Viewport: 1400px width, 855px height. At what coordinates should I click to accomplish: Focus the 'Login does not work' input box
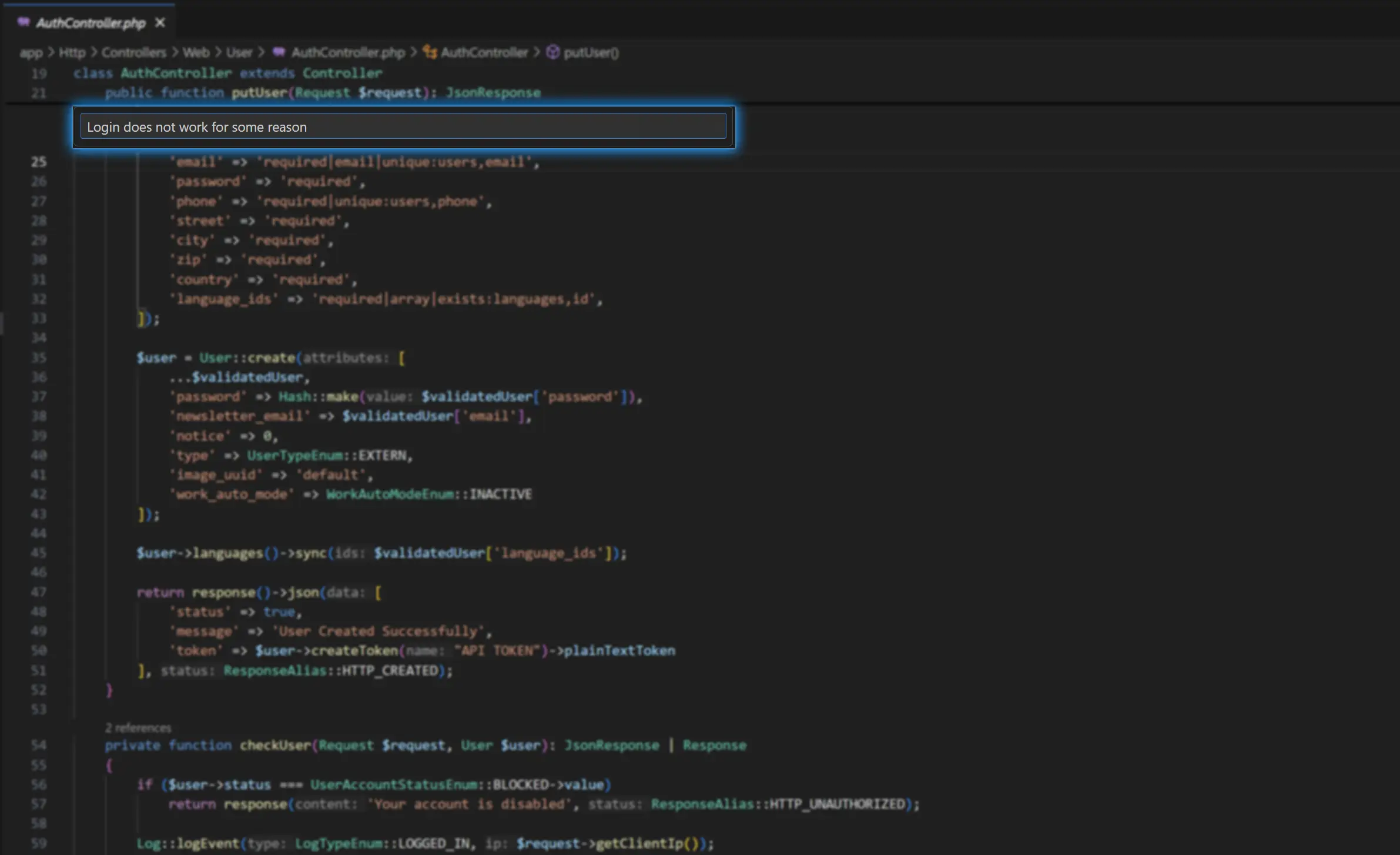coord(403,126)
